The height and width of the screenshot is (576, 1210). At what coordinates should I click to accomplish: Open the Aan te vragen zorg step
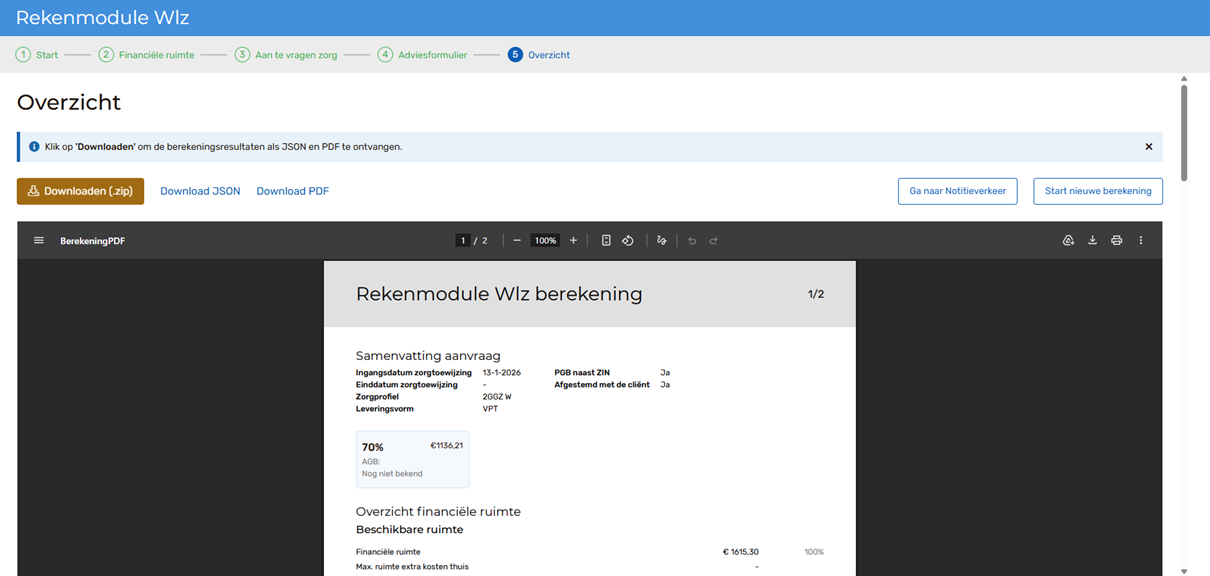tap(285, 55)
